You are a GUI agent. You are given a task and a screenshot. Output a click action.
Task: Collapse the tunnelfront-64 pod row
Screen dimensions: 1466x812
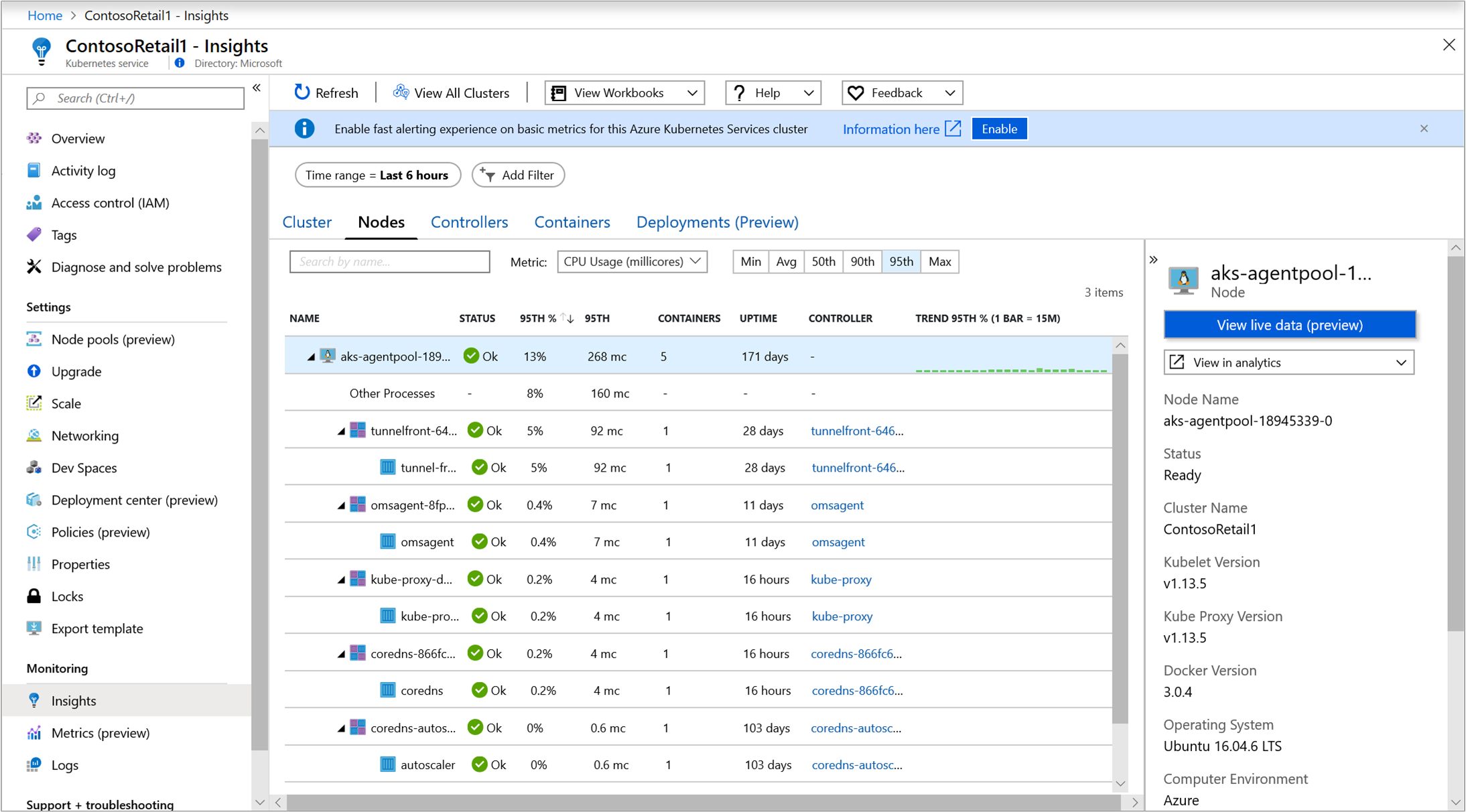tap(341, 431)
